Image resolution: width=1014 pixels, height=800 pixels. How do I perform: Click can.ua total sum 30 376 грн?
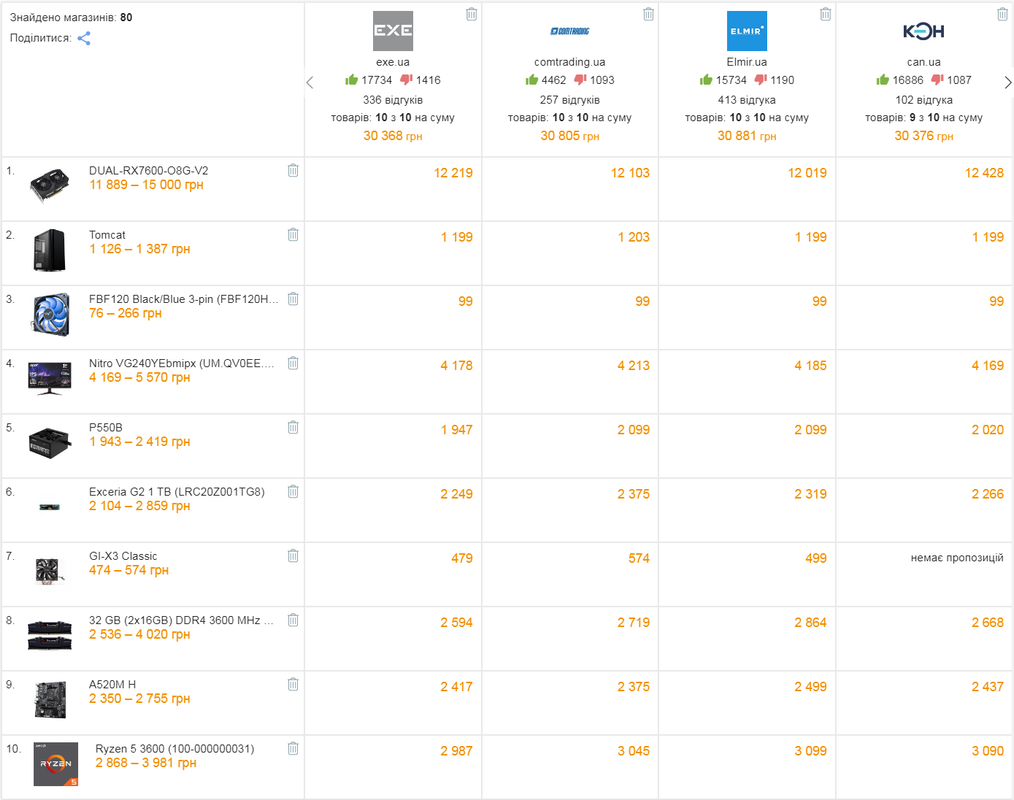(923, 136)
